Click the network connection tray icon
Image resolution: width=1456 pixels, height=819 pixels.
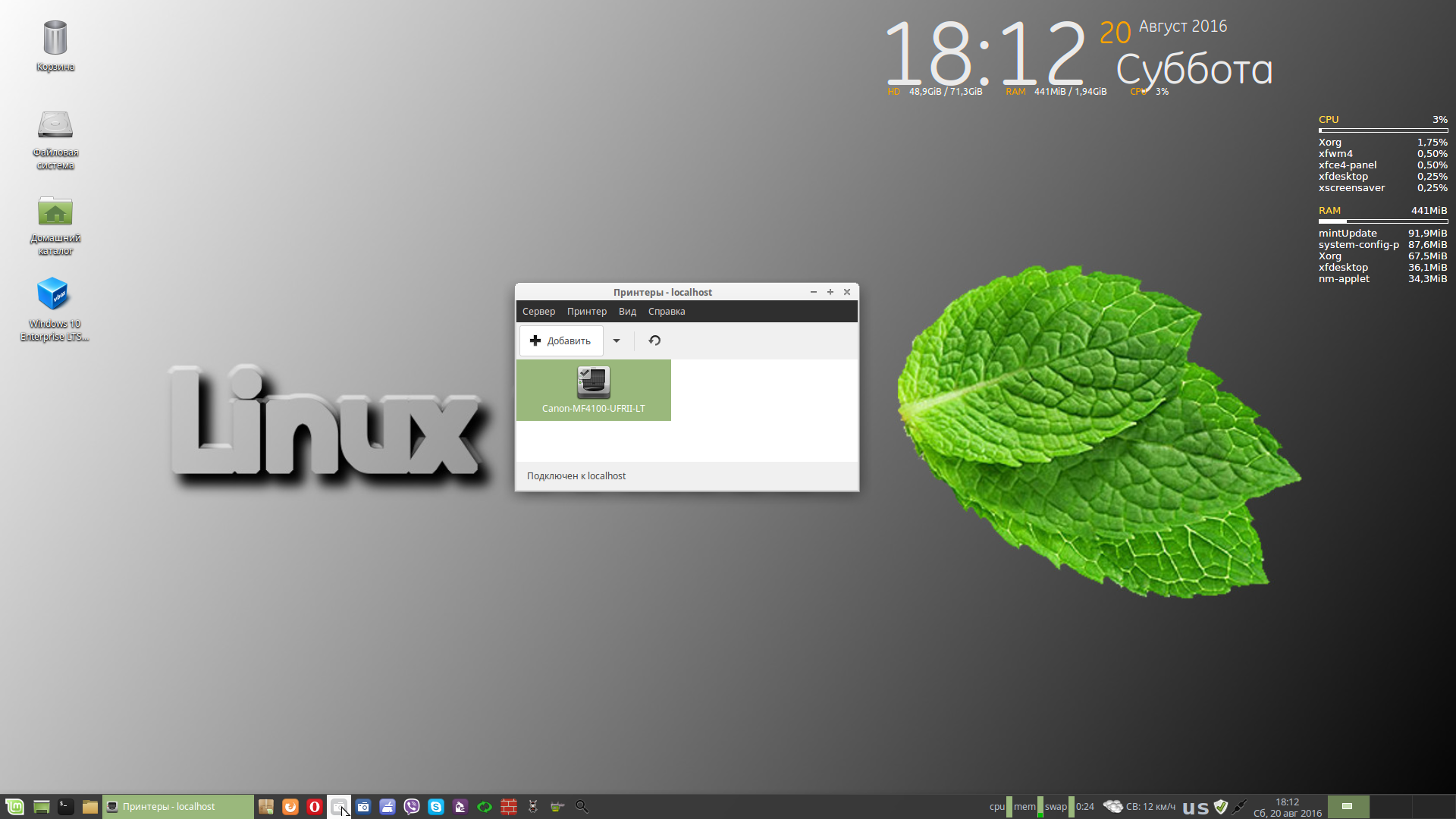[x=1240, y=807]
